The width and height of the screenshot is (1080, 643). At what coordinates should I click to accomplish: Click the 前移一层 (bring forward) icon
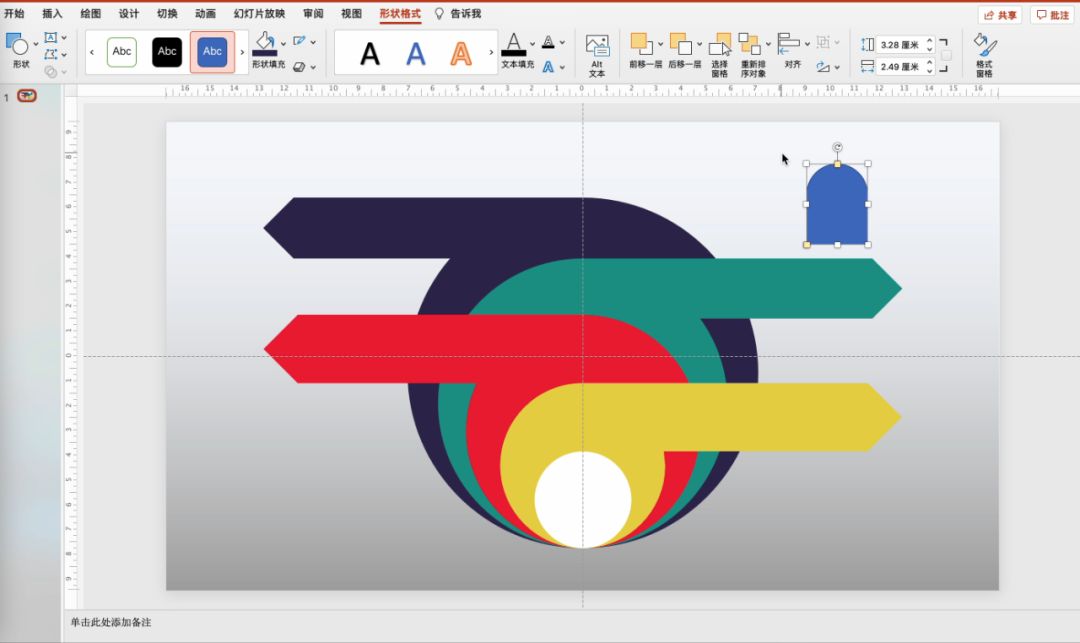click(x=640, y=44)
